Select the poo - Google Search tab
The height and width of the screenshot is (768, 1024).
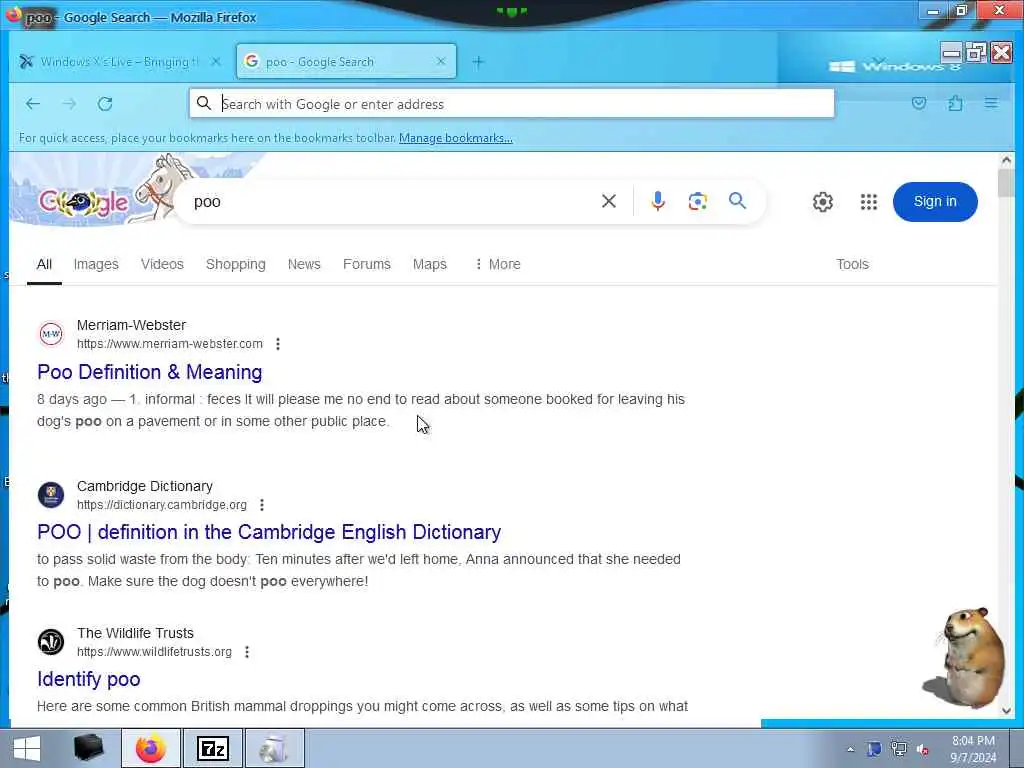click(x=346, y=61)
